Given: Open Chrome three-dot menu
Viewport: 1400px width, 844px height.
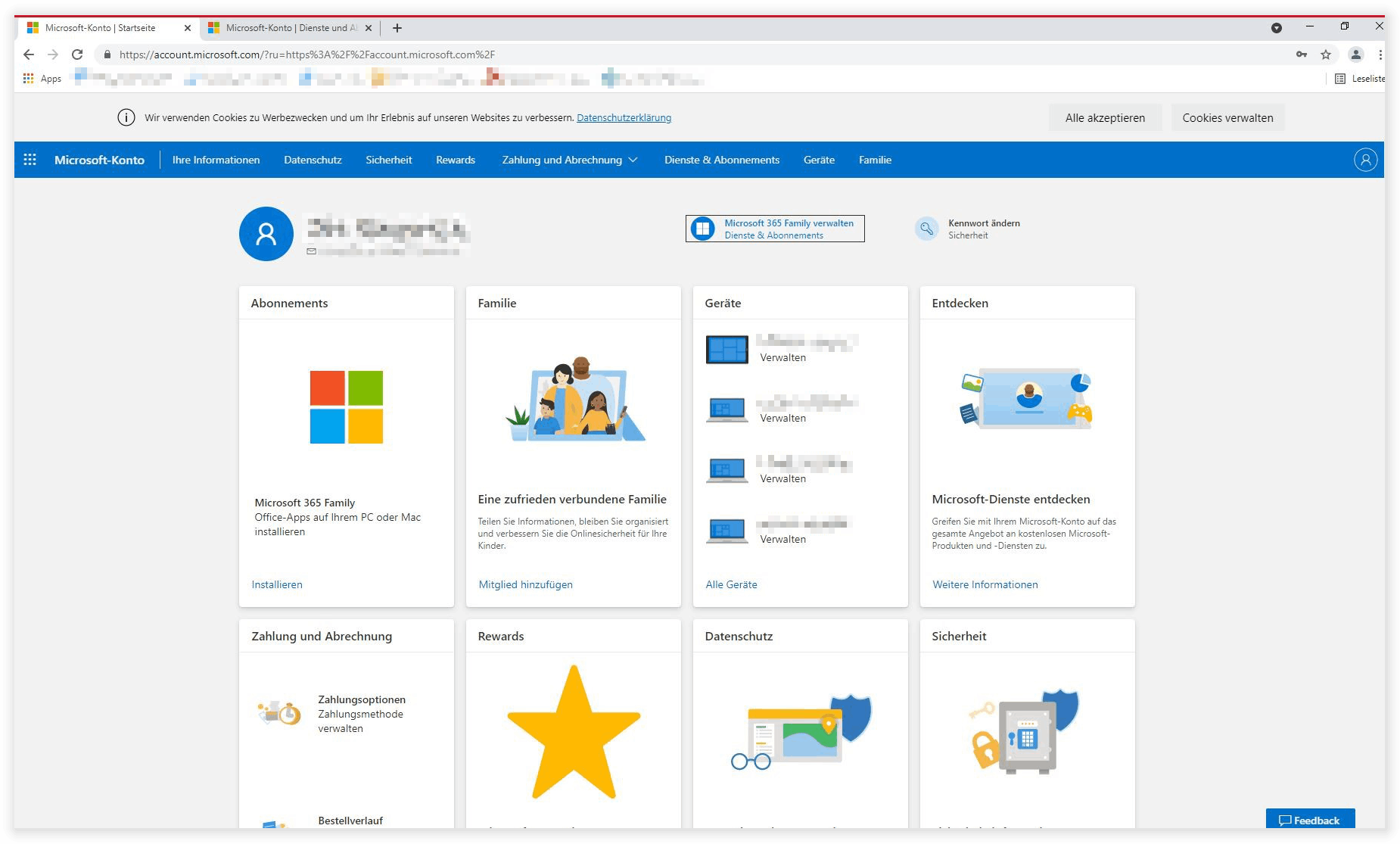Looking at the screenshot, I should [1380, 55].
